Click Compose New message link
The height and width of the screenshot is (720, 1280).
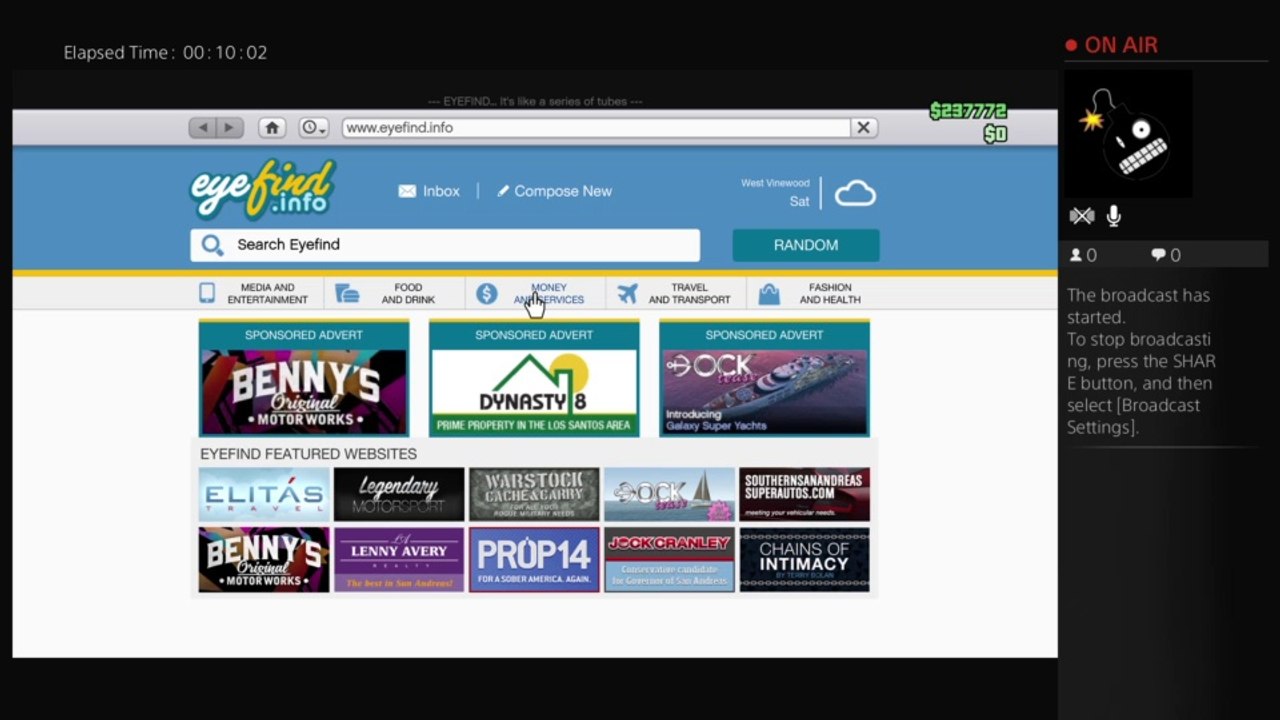(x=554, y=191)
